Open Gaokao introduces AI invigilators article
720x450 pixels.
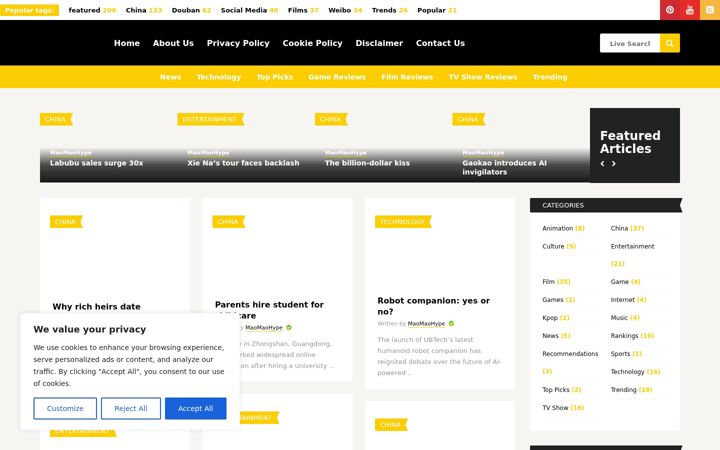click(x=504, y=168)
